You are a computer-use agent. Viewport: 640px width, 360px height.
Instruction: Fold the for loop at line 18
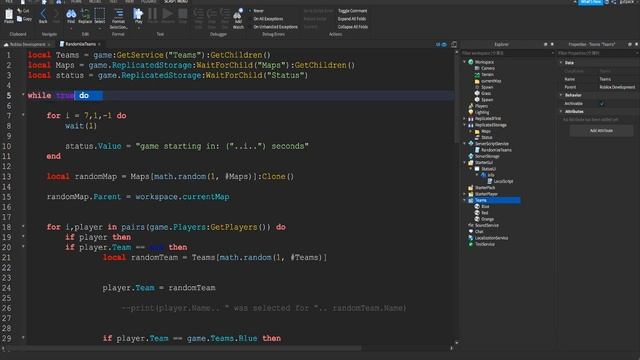pyautogui.click(x=23, y=226)
